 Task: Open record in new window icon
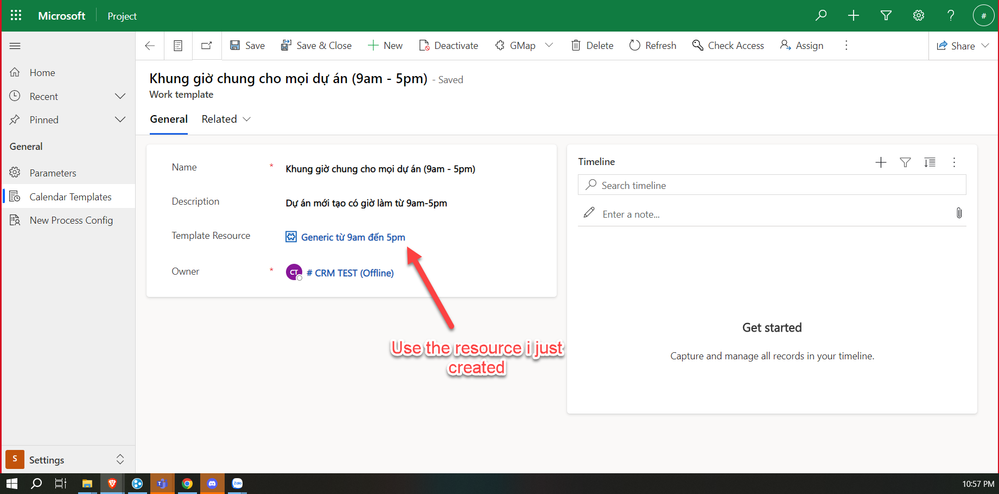[206, 46]
